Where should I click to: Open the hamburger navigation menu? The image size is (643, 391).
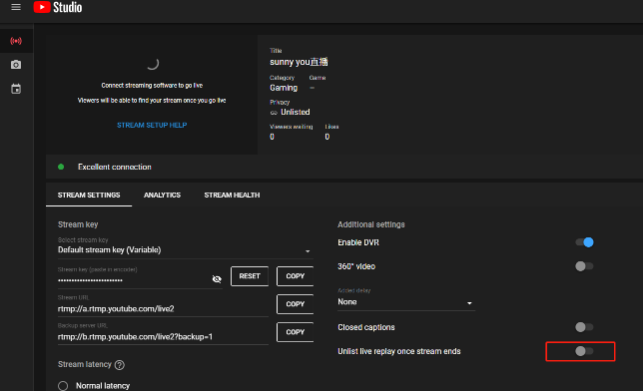(16, 7)
